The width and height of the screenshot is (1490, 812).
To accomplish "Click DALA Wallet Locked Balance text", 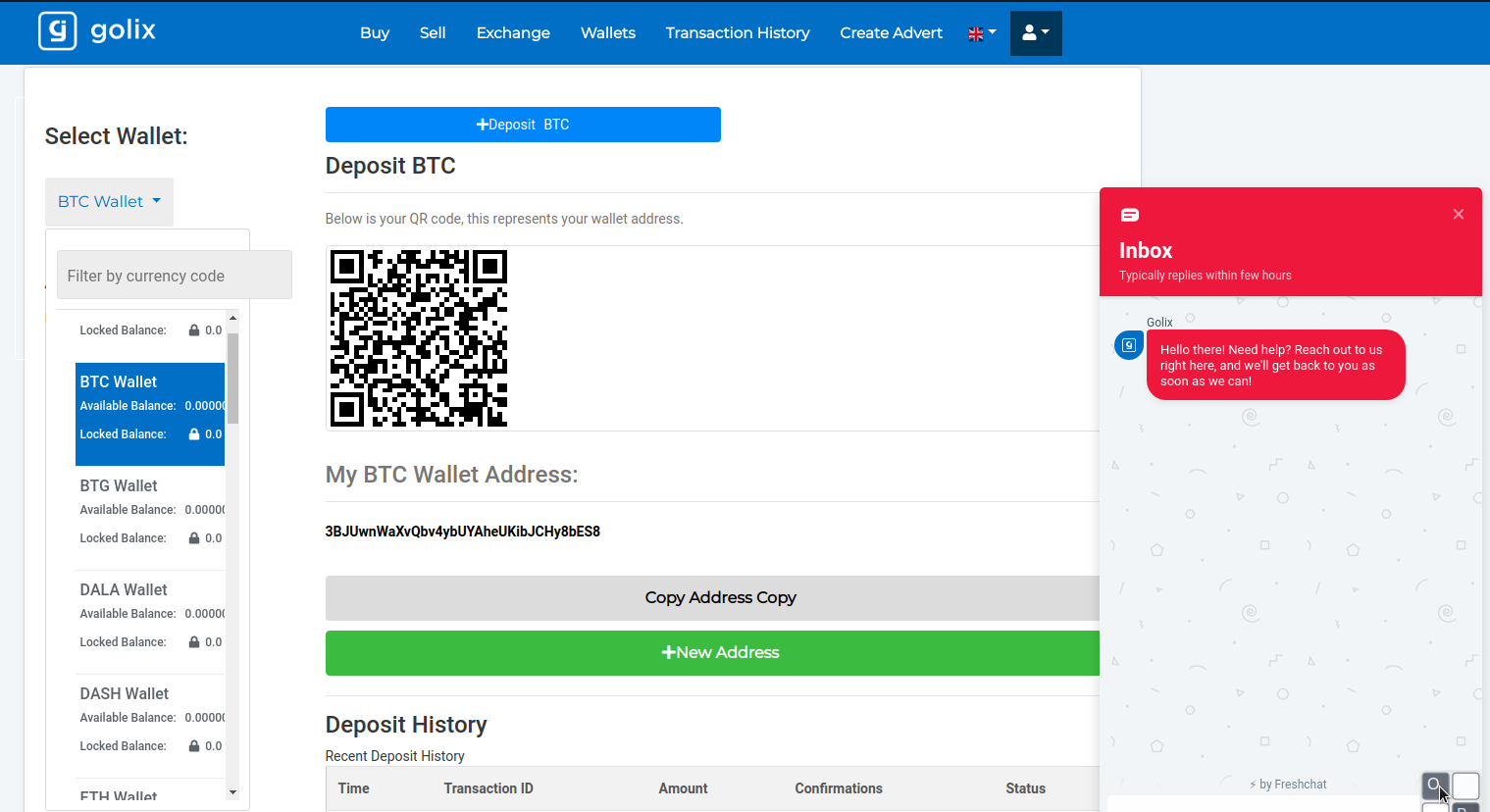I will [124, 642].
